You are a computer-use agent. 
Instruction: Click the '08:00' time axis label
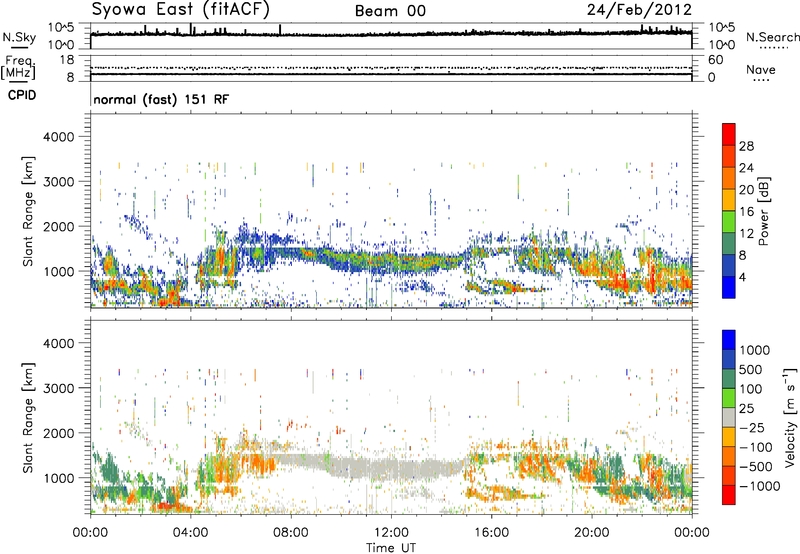pos(291,533)
